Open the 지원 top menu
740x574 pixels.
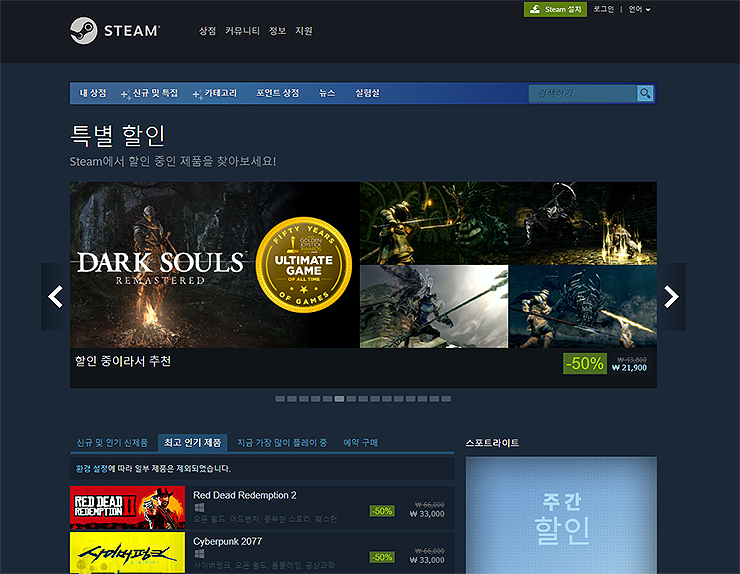coord(304,31)
